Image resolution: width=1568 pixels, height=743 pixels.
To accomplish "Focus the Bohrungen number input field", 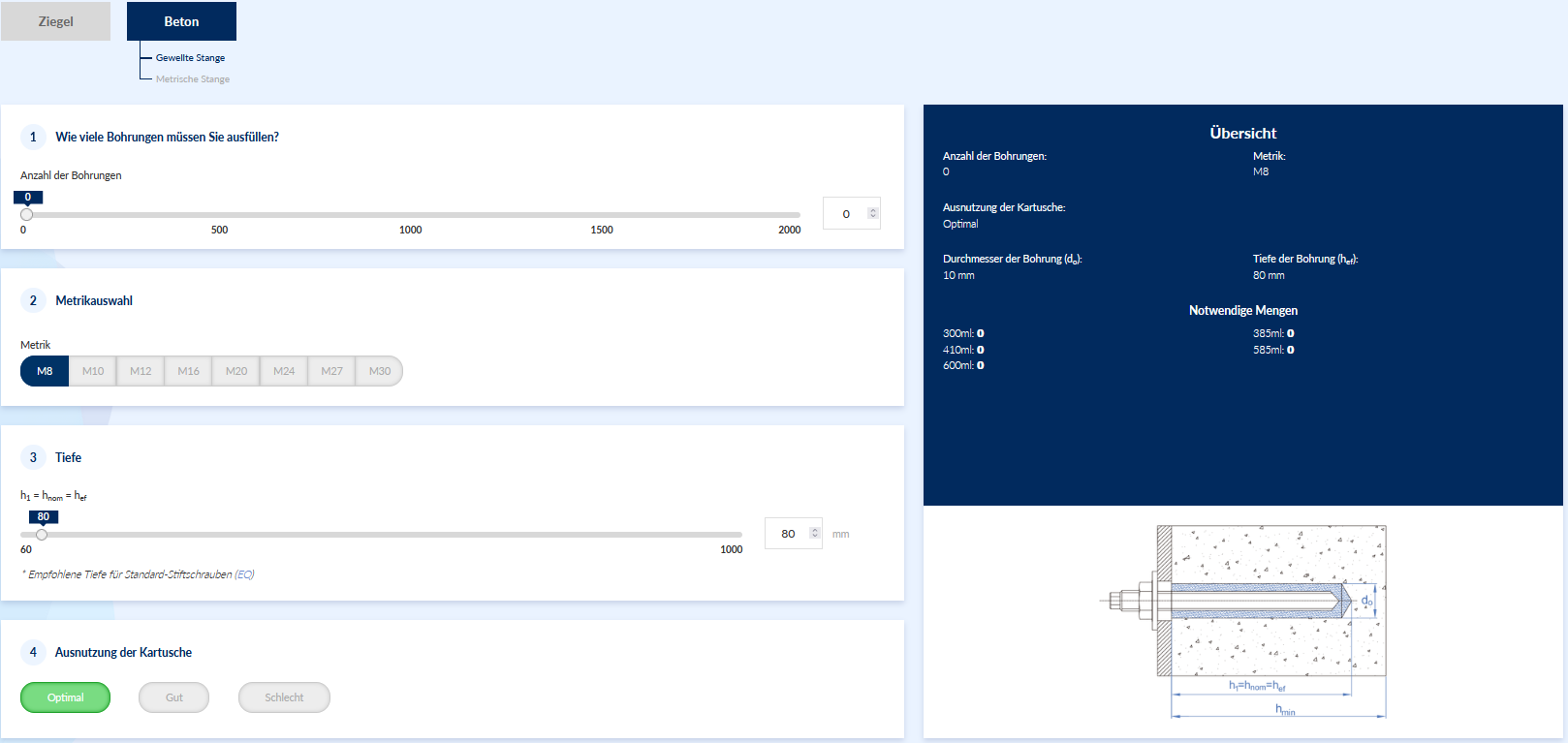I will point(845,214).
